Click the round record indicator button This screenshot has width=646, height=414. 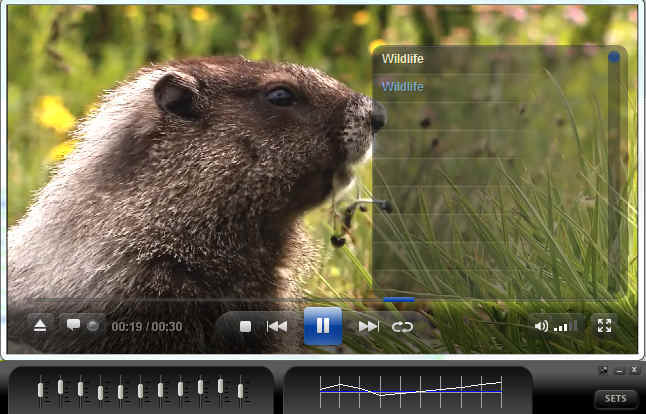92,325
